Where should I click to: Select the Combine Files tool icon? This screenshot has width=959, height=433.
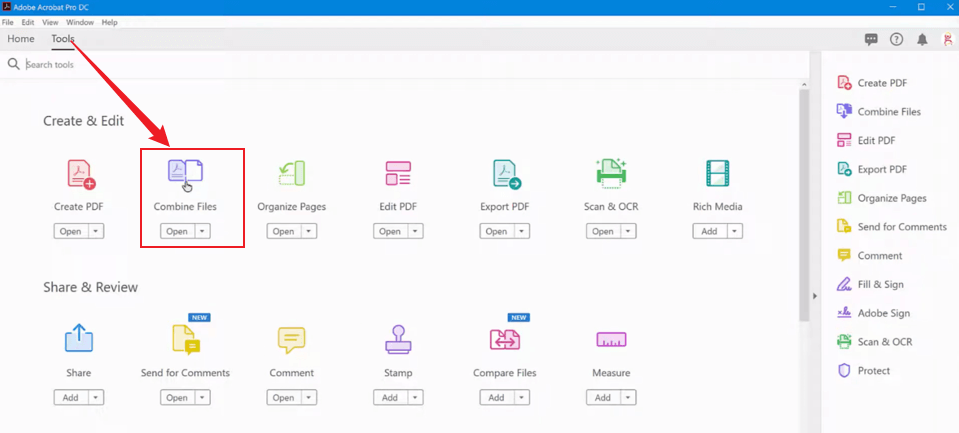[185, 171]
